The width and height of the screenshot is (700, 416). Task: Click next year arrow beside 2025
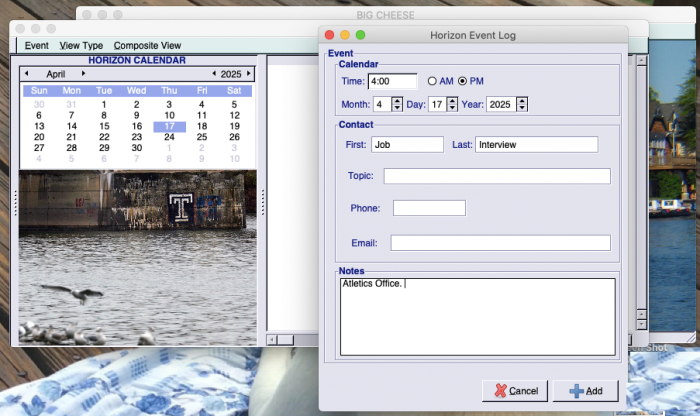click(x=249, y=74)
